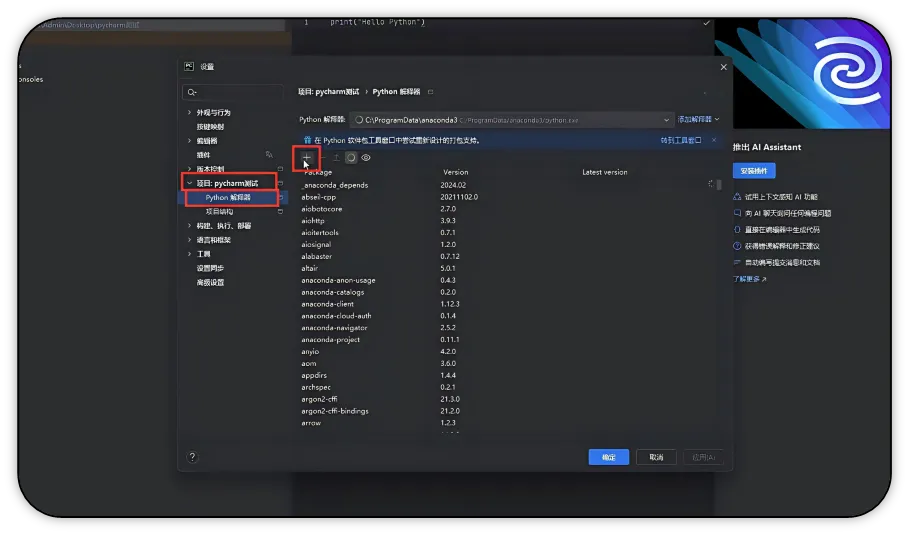Click the gift icon in the banner
Screen dimensions: 909x535
coord(307,140)
